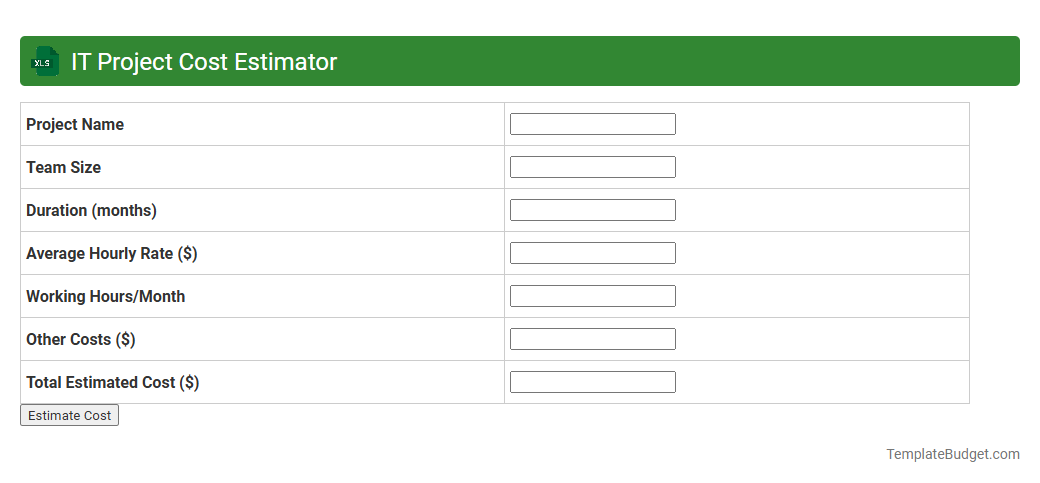Click the Total Estimated Cost ($) label
The image size is (1040, 483).
[x=112, y=383]
